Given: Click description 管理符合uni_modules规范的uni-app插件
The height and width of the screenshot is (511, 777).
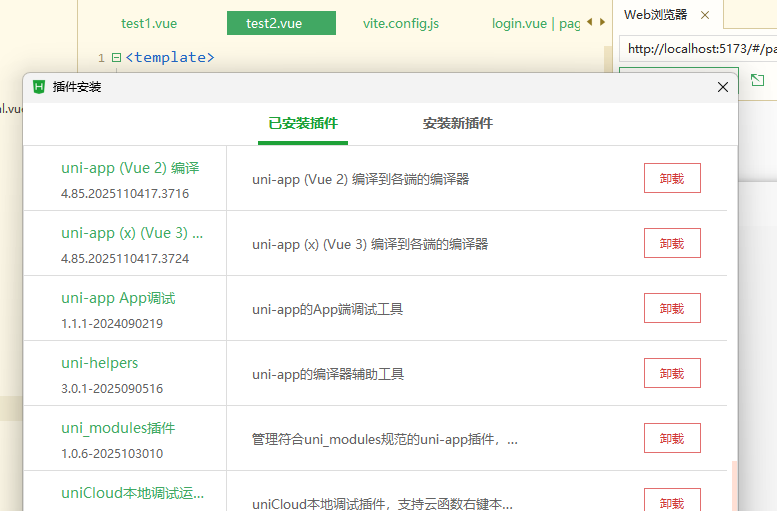Looking at the screenshot, I should pyautogui.click(x=385, y=439).
